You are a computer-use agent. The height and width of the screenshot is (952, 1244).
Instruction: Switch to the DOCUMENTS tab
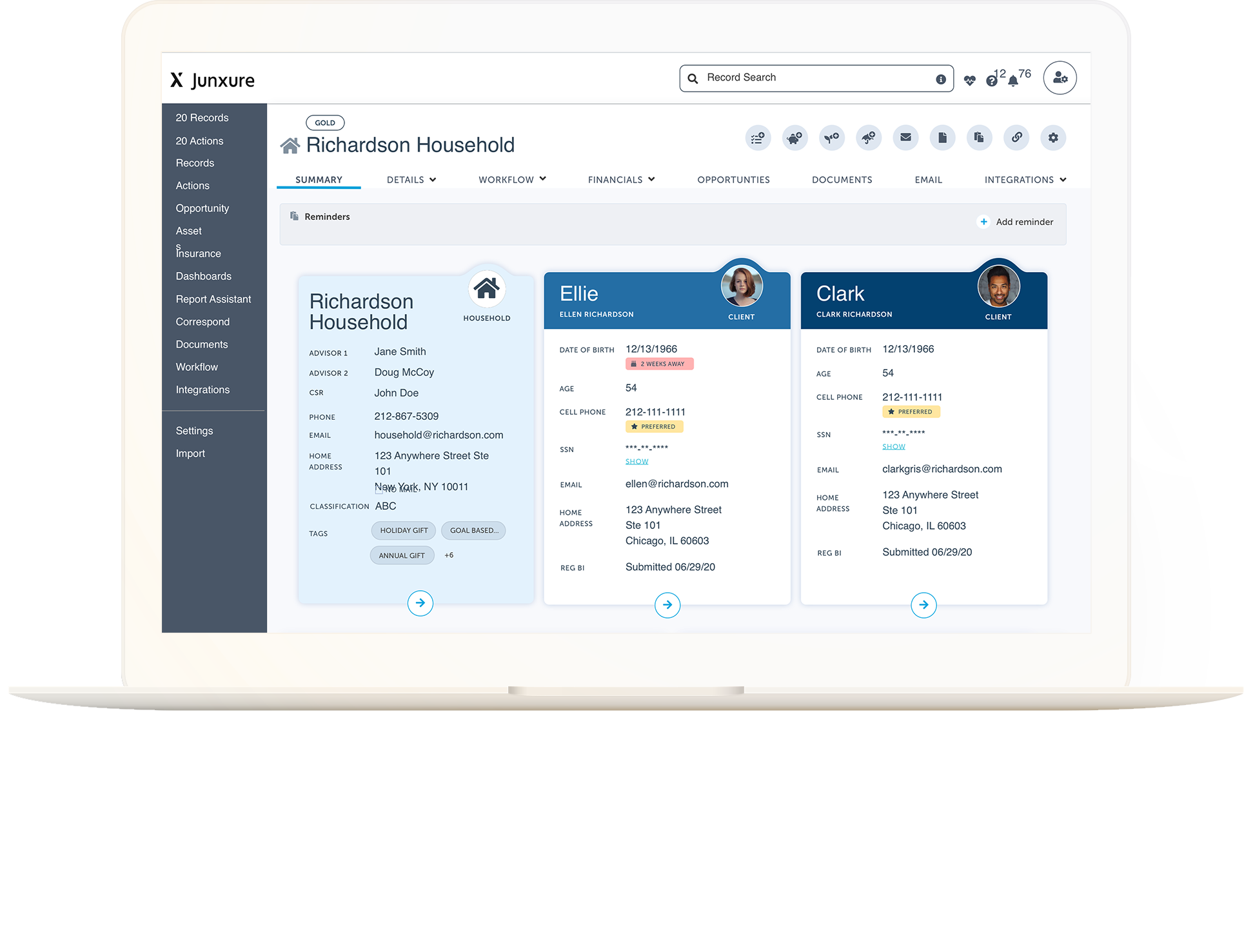coord(842,179)
